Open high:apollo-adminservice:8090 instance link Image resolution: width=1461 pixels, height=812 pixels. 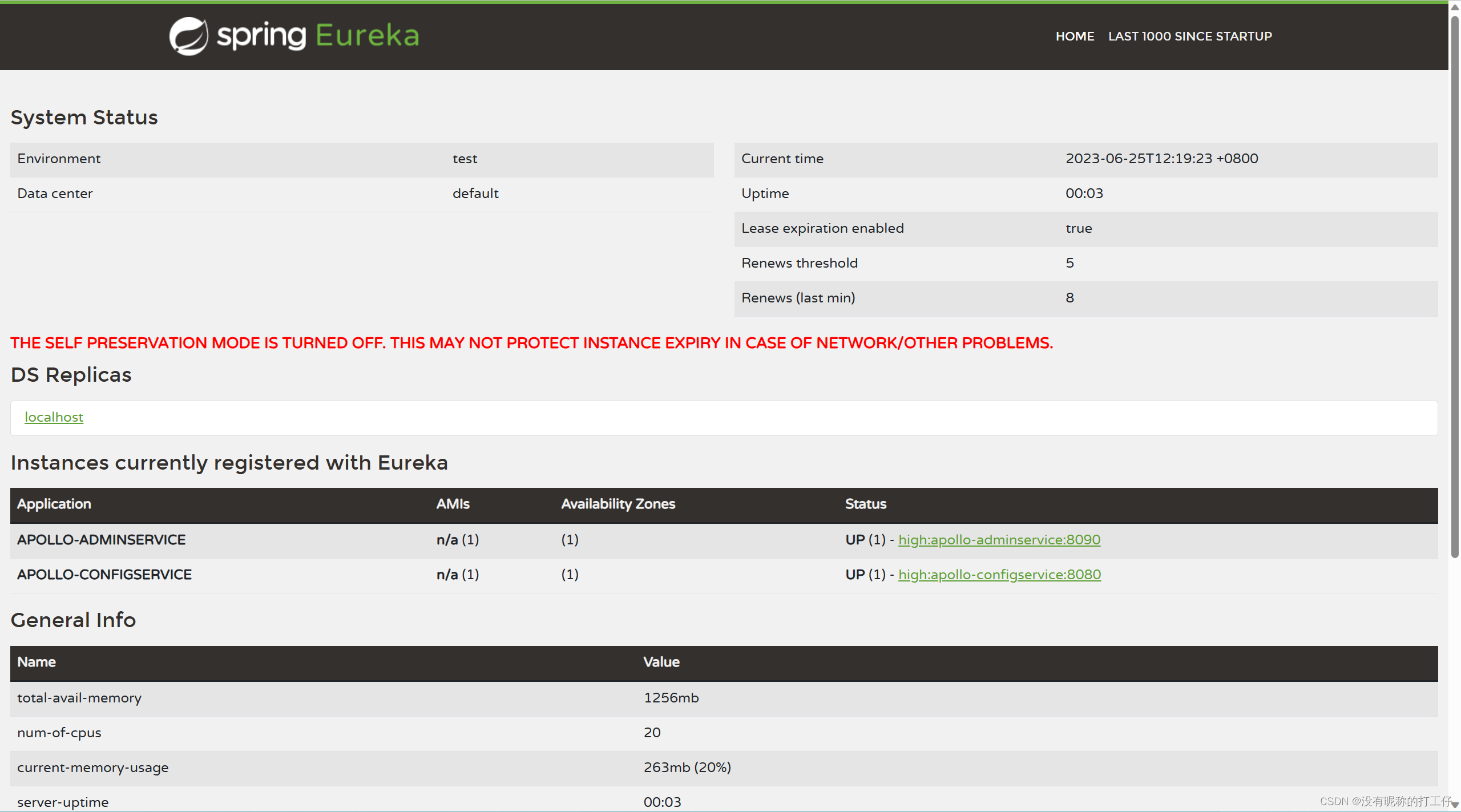coord(999,540)
